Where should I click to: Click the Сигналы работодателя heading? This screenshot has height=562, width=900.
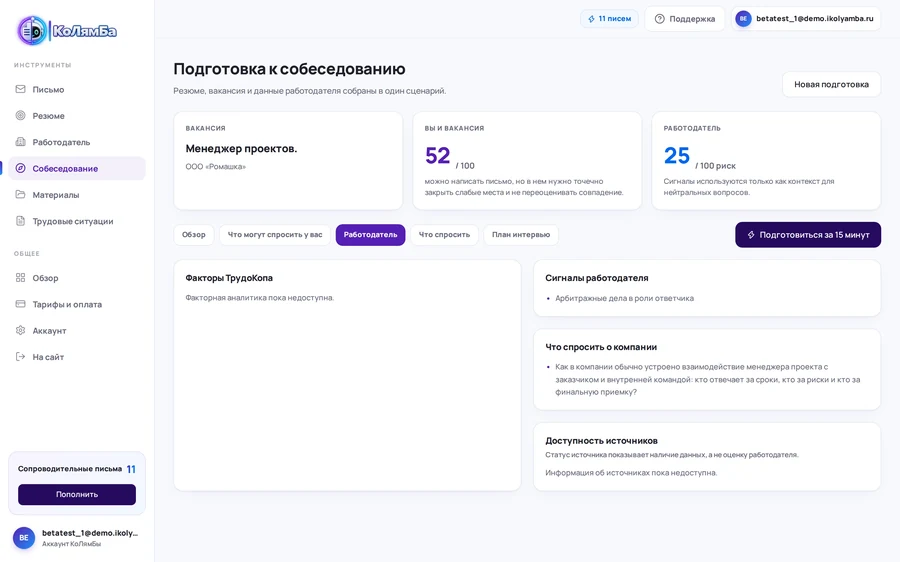[x=596, y=278]
